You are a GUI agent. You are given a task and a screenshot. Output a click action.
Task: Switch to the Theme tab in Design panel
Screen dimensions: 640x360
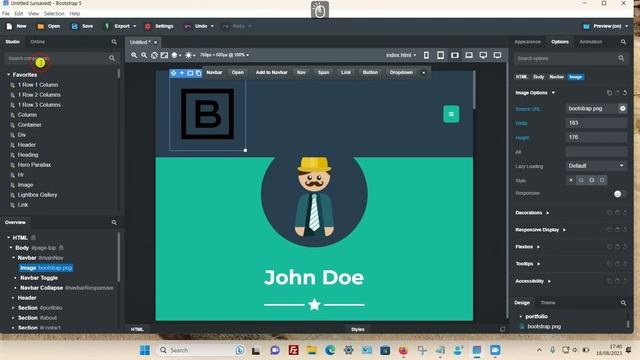548,302
